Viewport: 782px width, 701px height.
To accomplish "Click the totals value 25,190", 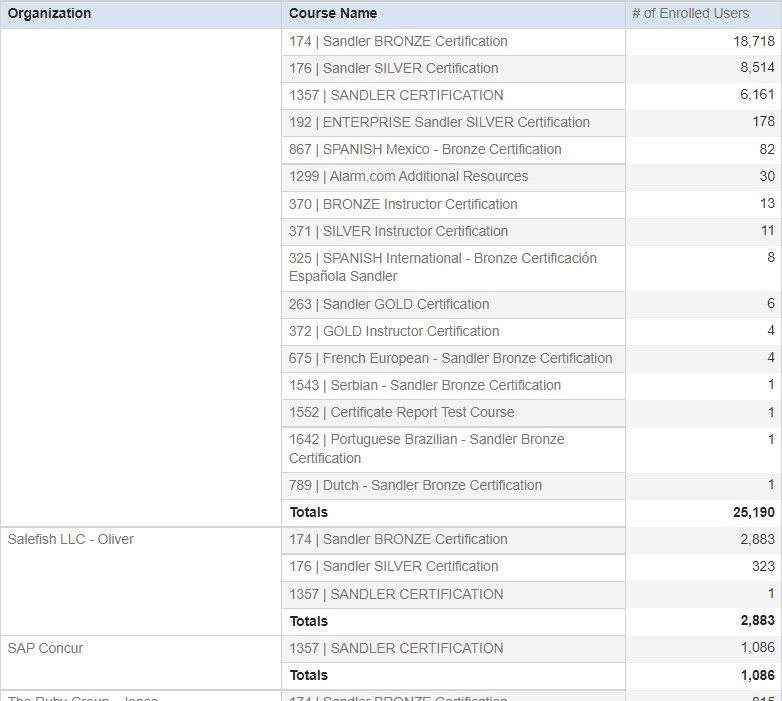I will (754, 513).
